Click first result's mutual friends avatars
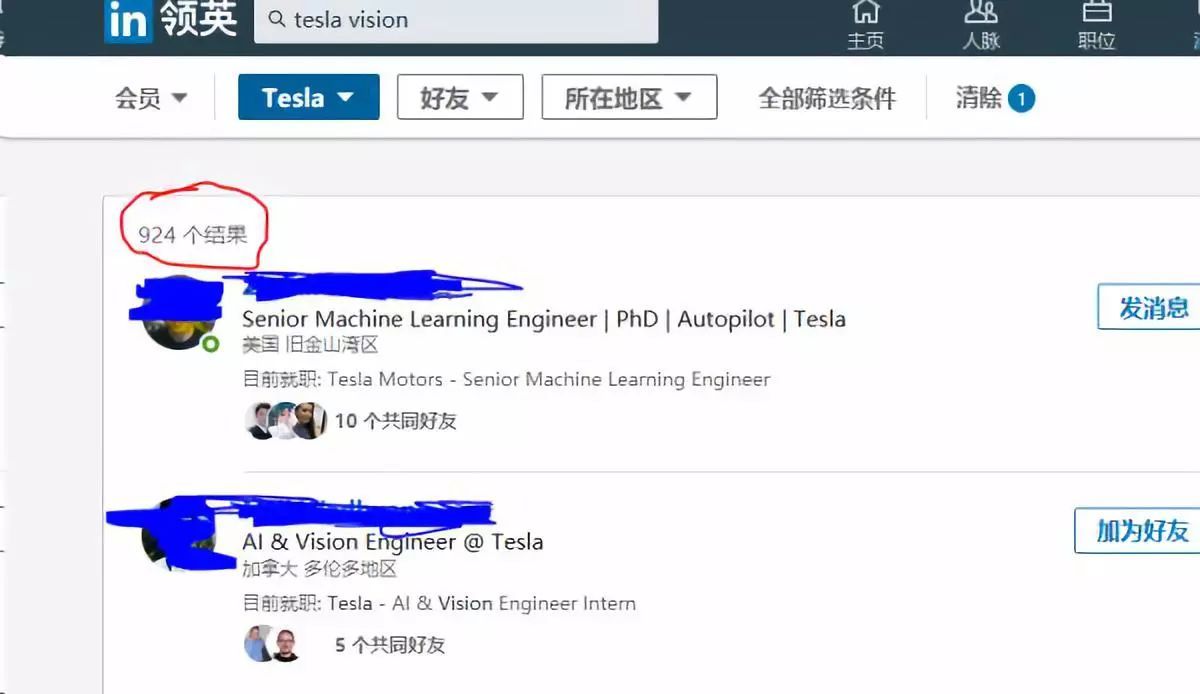The width and height of the screenshot is (1200, 694). 286,421
